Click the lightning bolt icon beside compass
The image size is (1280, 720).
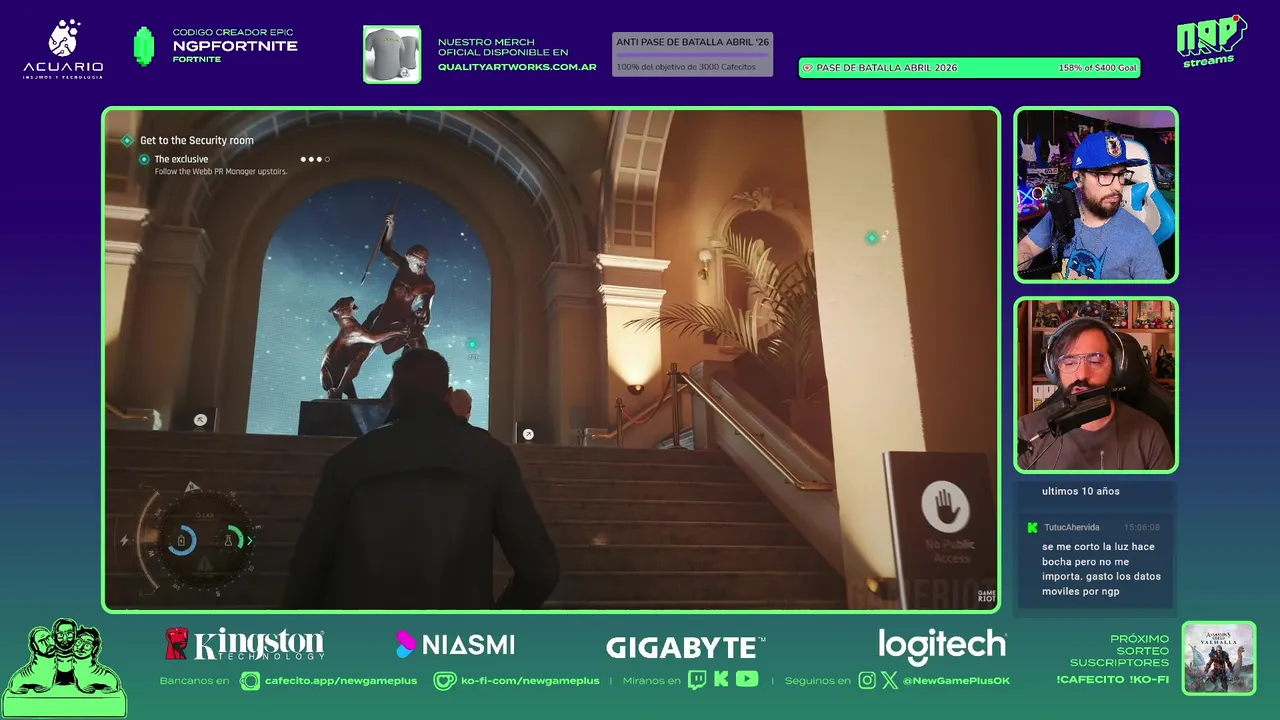click(x=125, y=540)
